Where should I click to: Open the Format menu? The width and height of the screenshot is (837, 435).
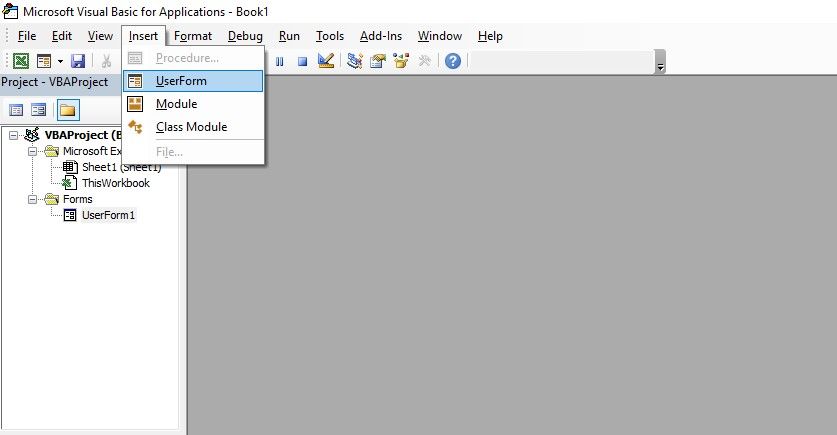coord(193,36)
